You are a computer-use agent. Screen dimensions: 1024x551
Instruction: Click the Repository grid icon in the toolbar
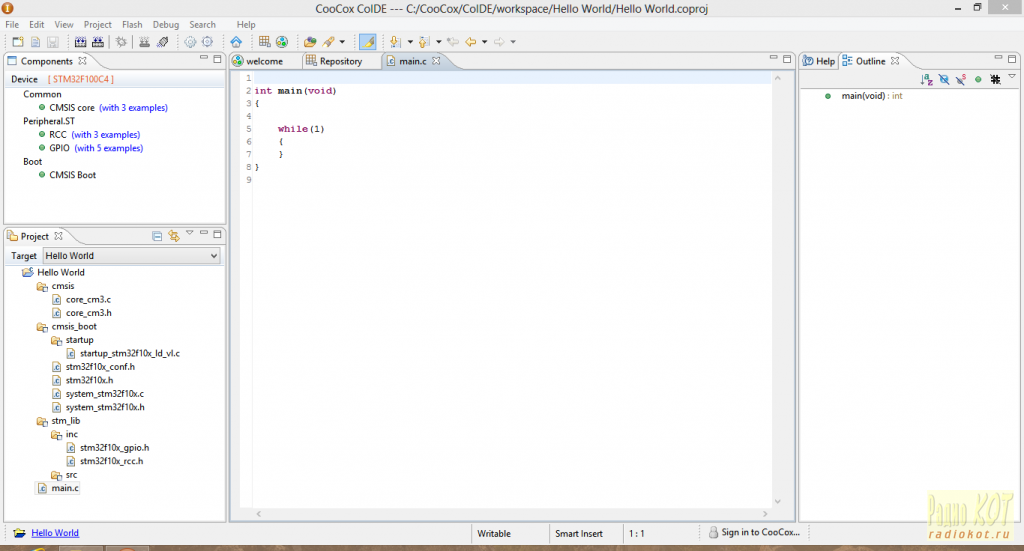tap(264, 42)
